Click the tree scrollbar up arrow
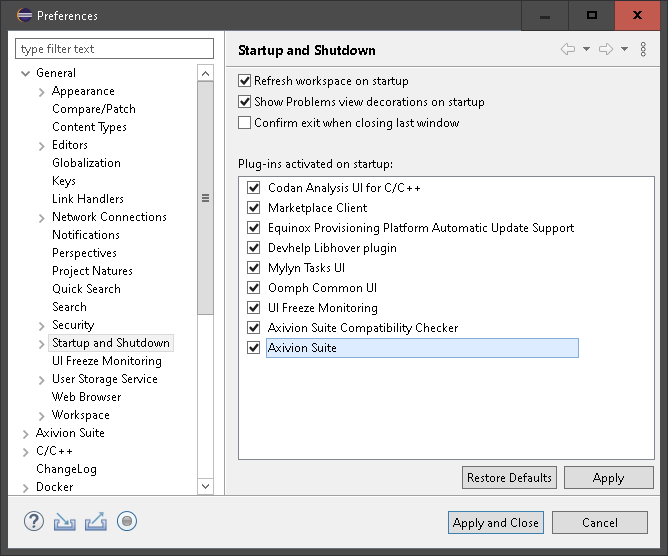Screen dimensions: 668x556 (205, 73)
